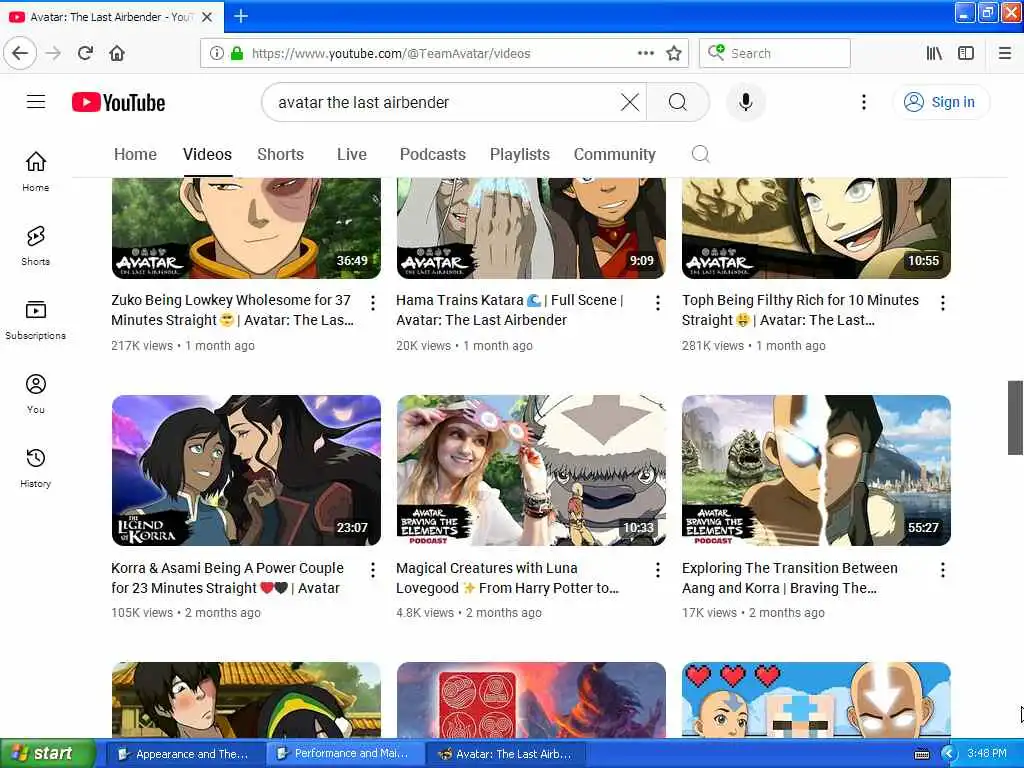The width and height of the screenshot is (1024, 768).
Task: Open YouTube guide hamburger menu
Action: (x=36, y=102)
